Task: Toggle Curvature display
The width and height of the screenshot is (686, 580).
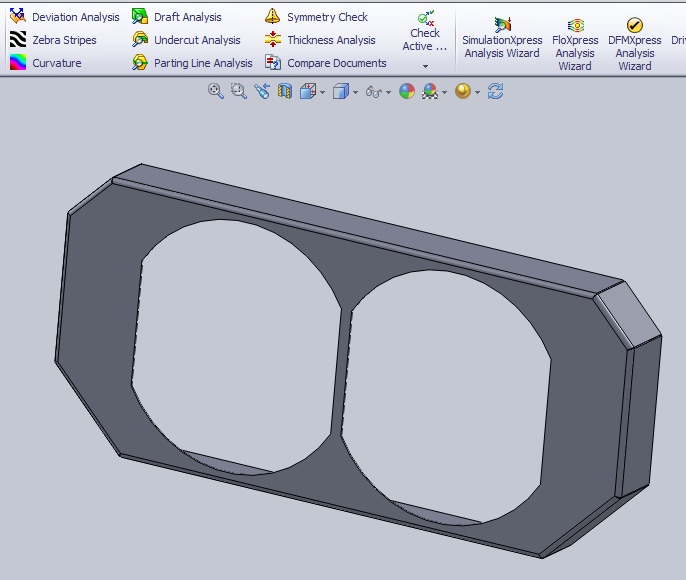Action: (46, 63)
